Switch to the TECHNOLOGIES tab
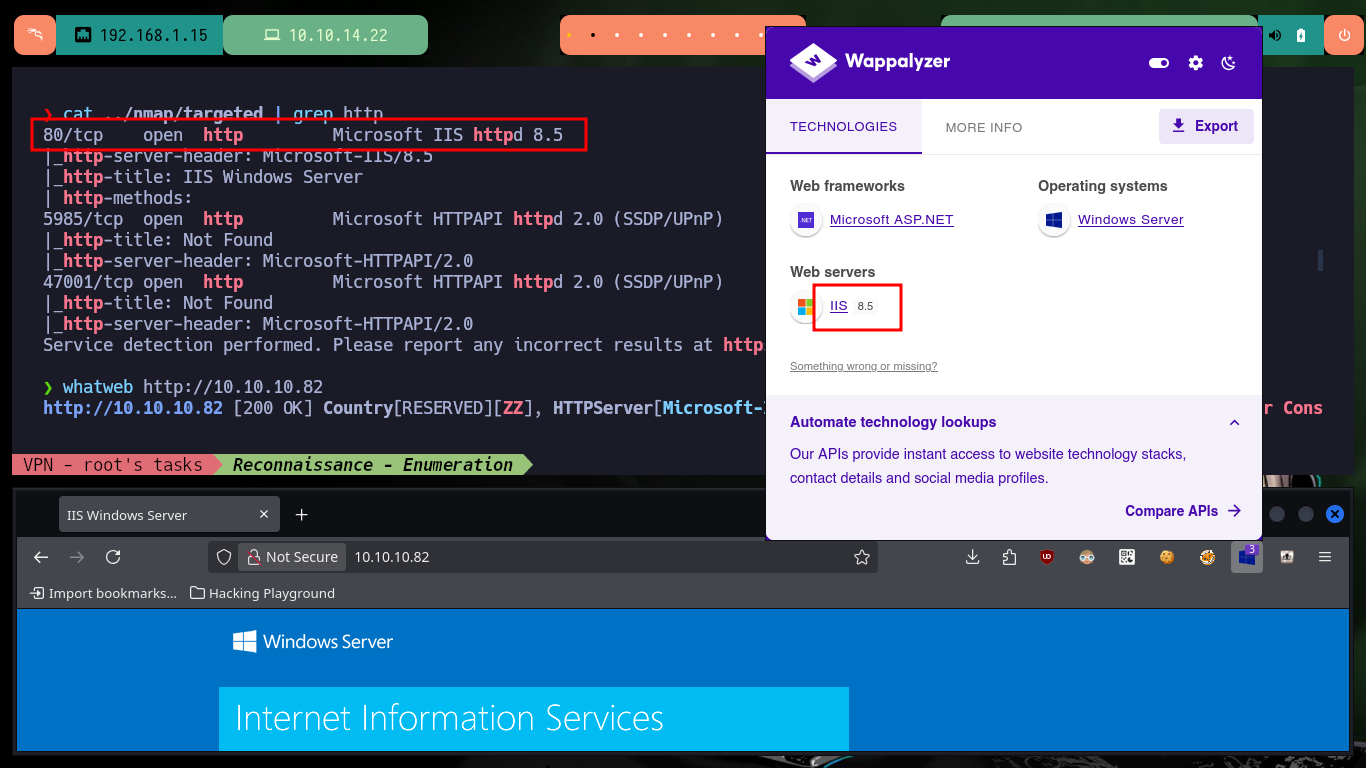The width and height of the screenshot is (1366, 768). (843, 127)
